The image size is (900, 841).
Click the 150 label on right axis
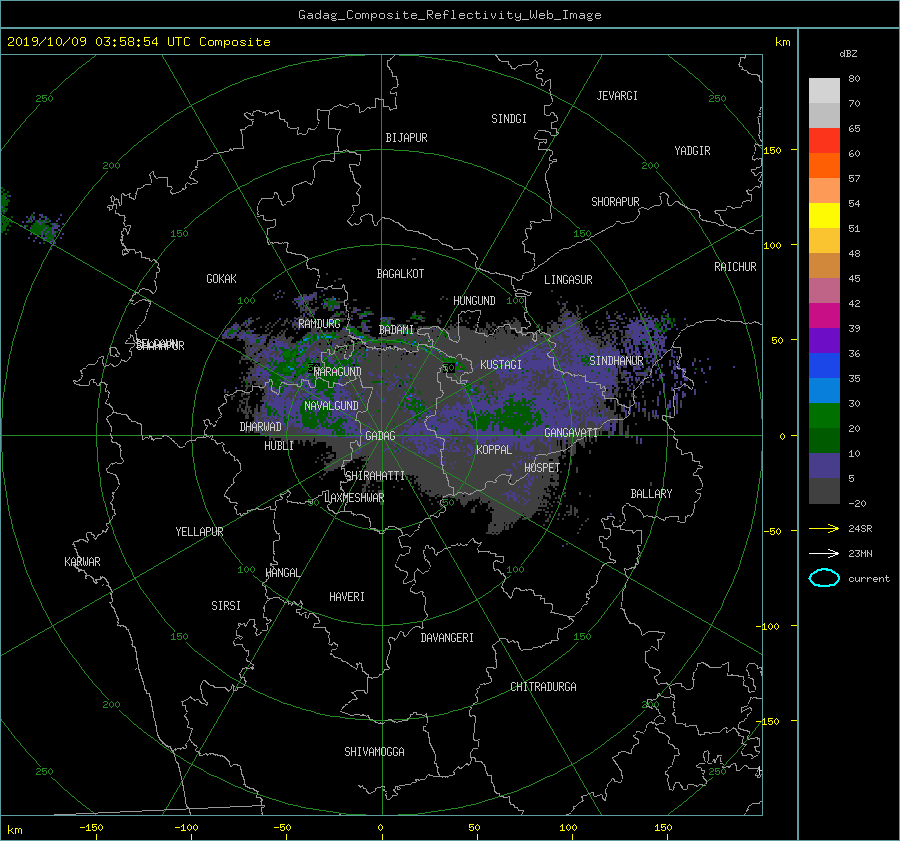pos(773,150)
